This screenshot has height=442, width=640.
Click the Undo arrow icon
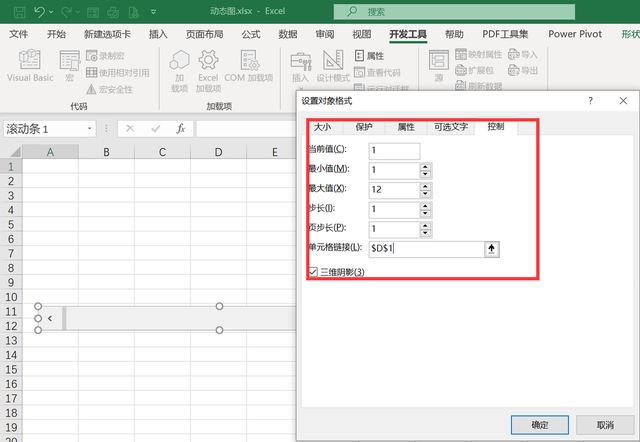point(40,11)
